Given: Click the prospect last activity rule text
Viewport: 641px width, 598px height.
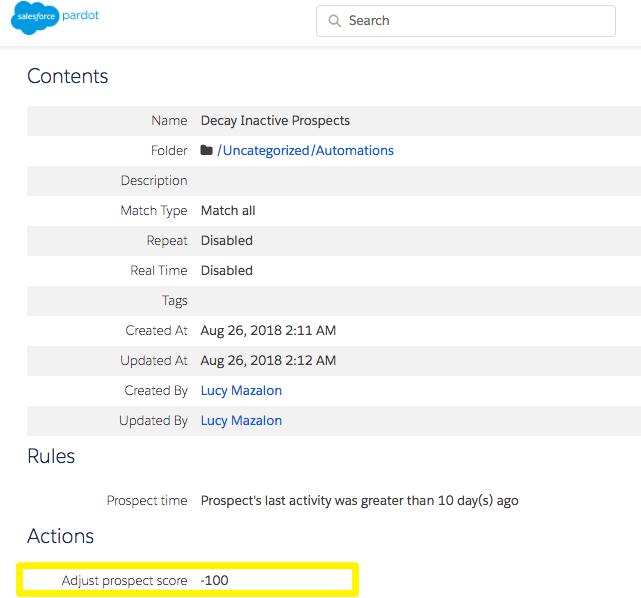Looking at the screenshot, I should click(359, 500).
